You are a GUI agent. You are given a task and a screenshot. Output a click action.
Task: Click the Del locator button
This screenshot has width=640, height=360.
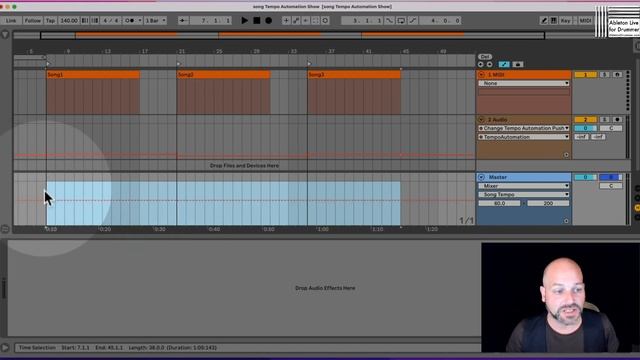(x=485, y=57)
